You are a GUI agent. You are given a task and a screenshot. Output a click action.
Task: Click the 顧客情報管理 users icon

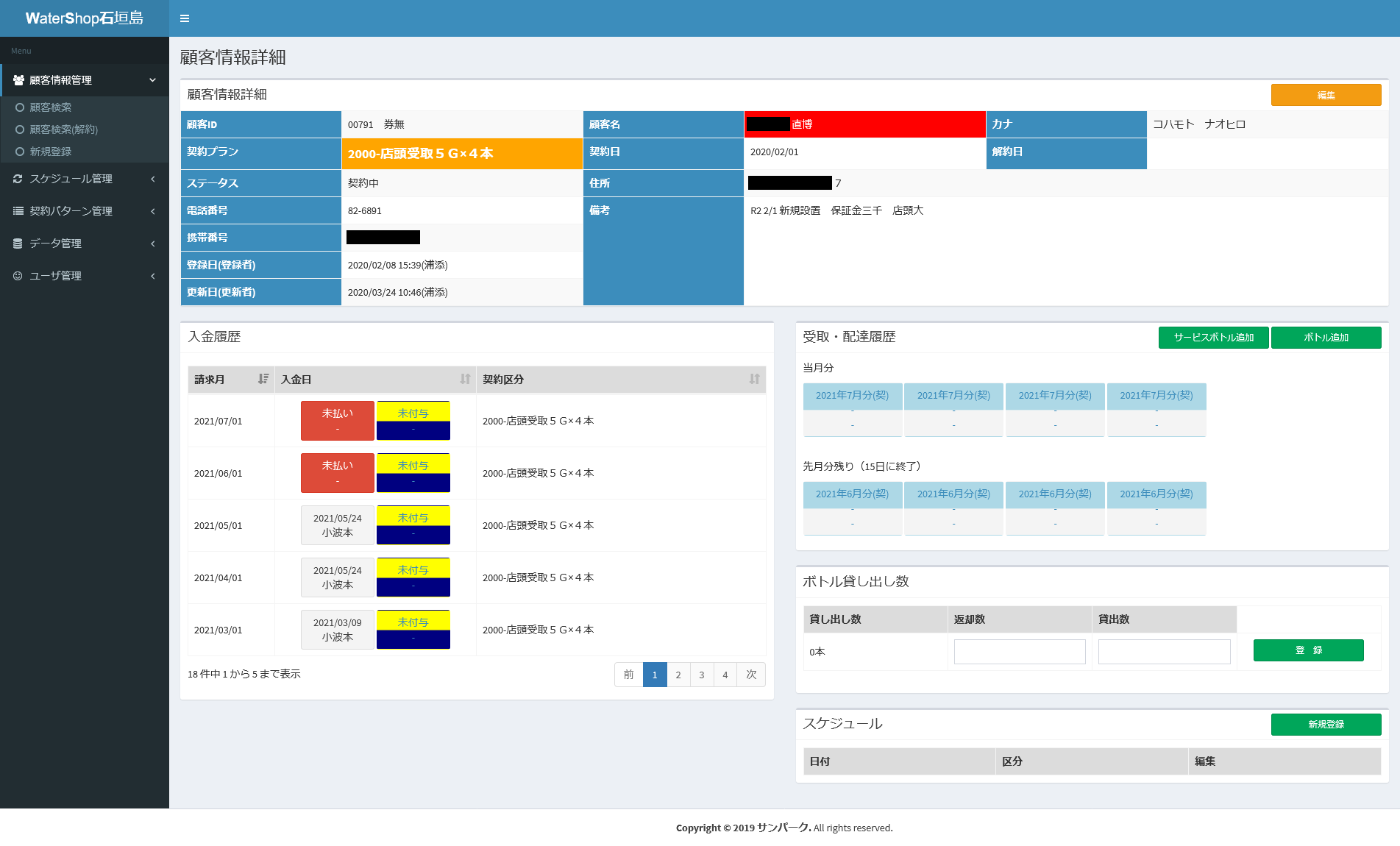[x=18, y=80]
